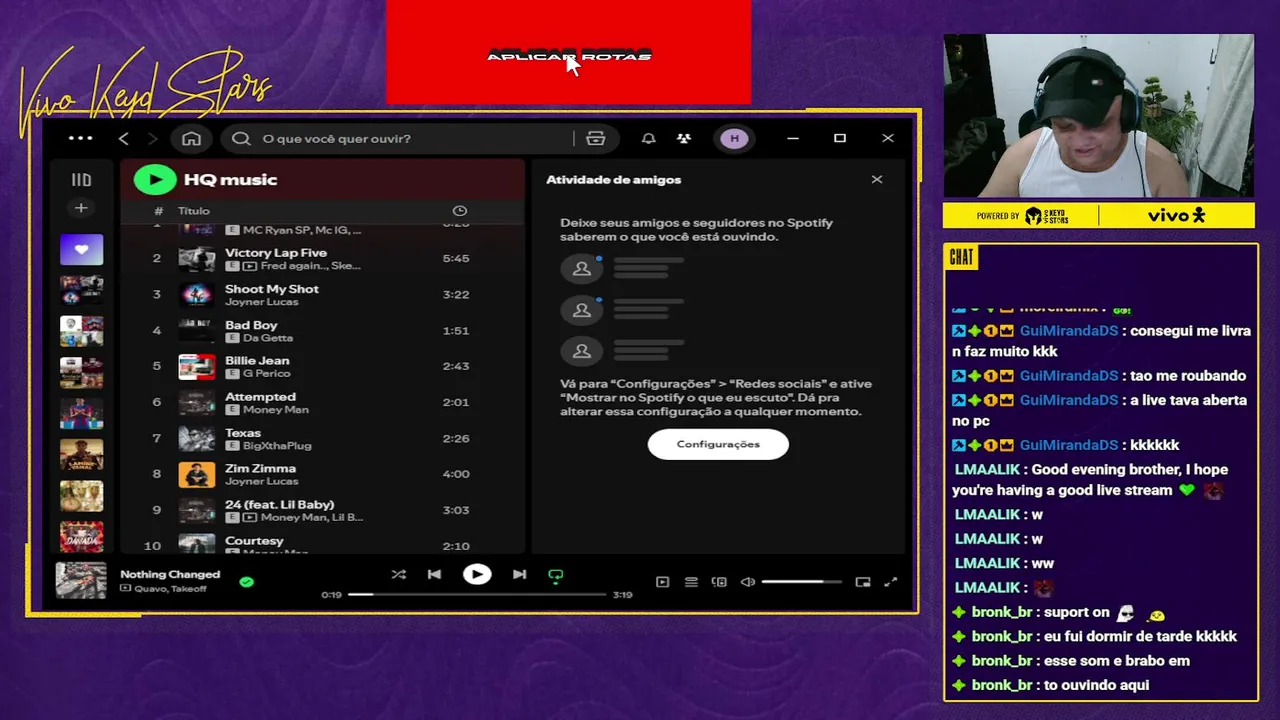Close the Atividade de amigos panel

click(x=877, y=179)
